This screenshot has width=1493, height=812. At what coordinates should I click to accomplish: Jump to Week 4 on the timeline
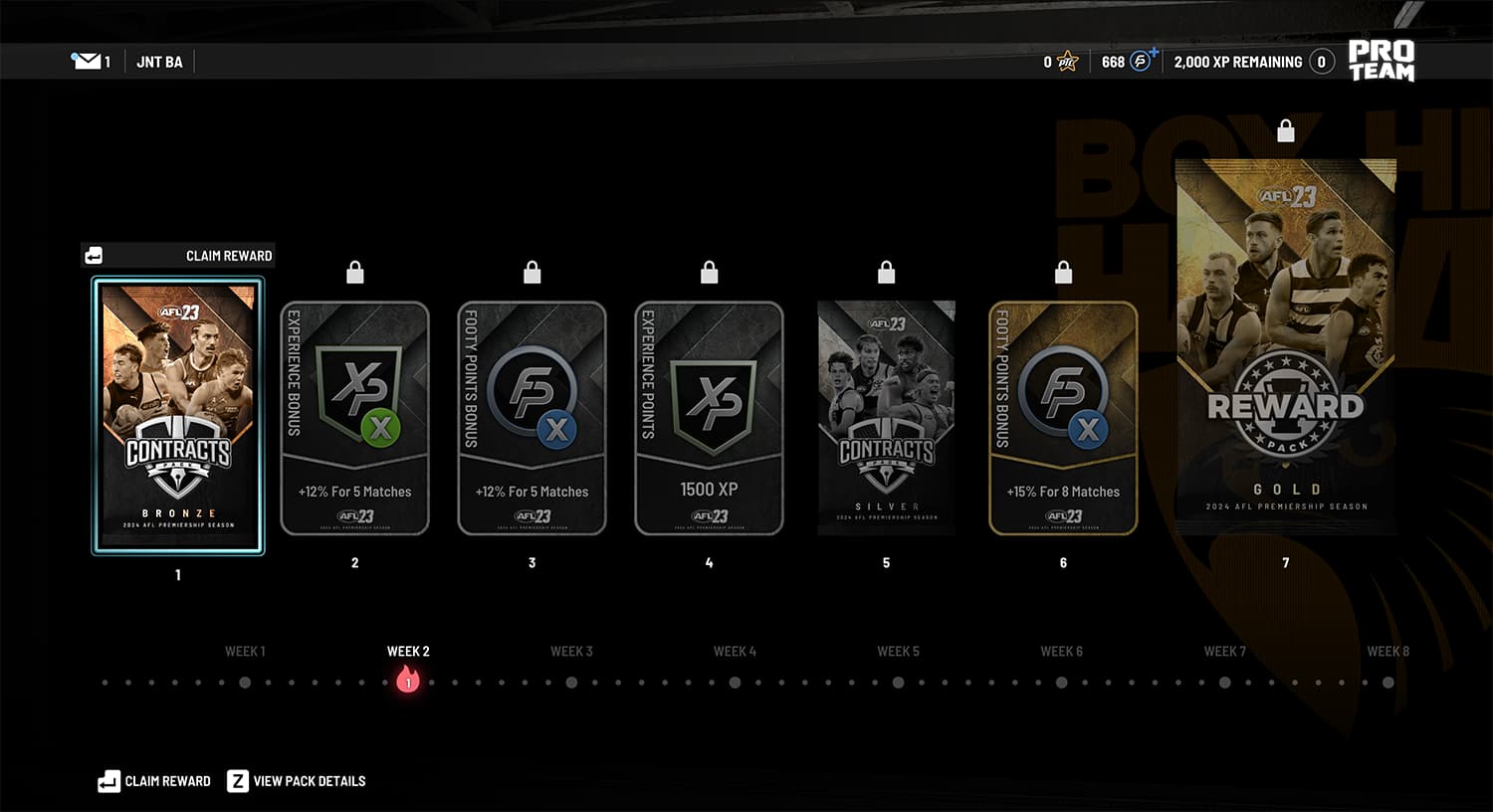click(x=735, y=683)
